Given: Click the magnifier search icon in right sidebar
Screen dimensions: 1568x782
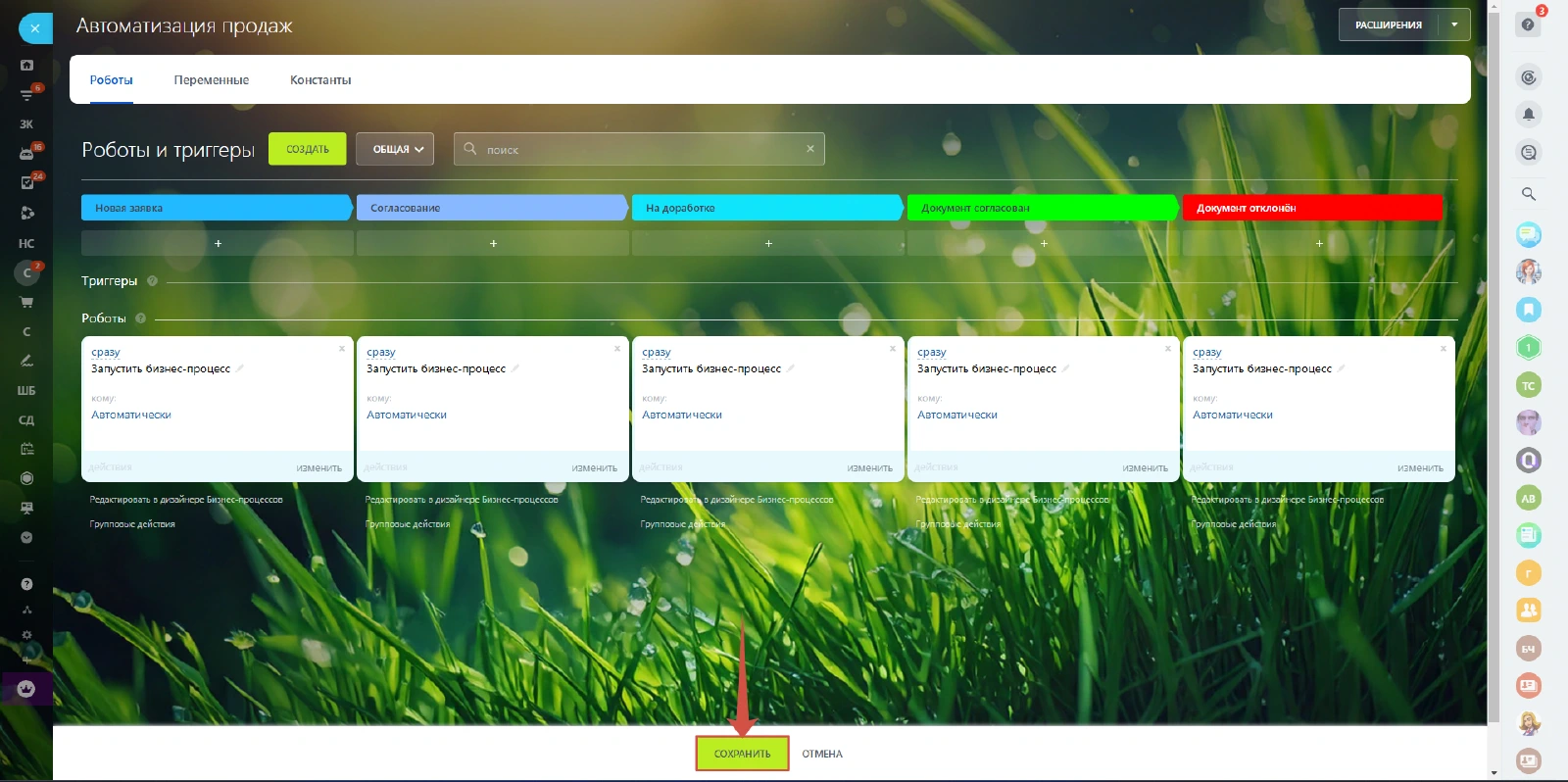Looking at the screenshot, I should pos(1528,194).
